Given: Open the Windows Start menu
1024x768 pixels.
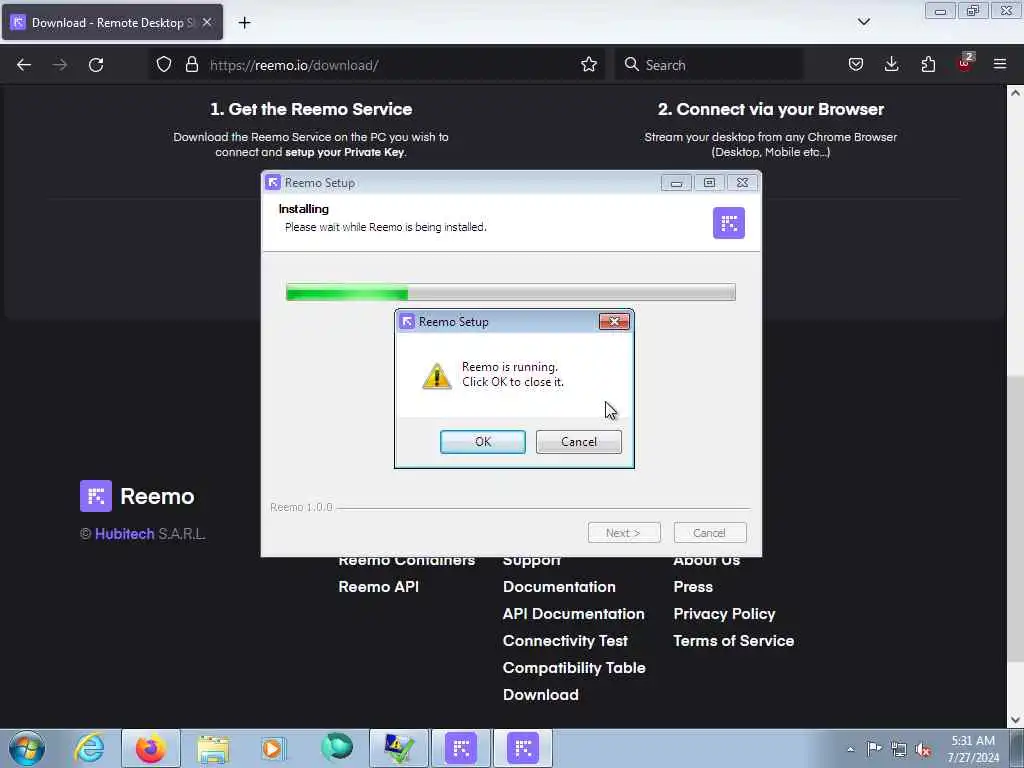Looking at the screenshot, I should point(27,748).
